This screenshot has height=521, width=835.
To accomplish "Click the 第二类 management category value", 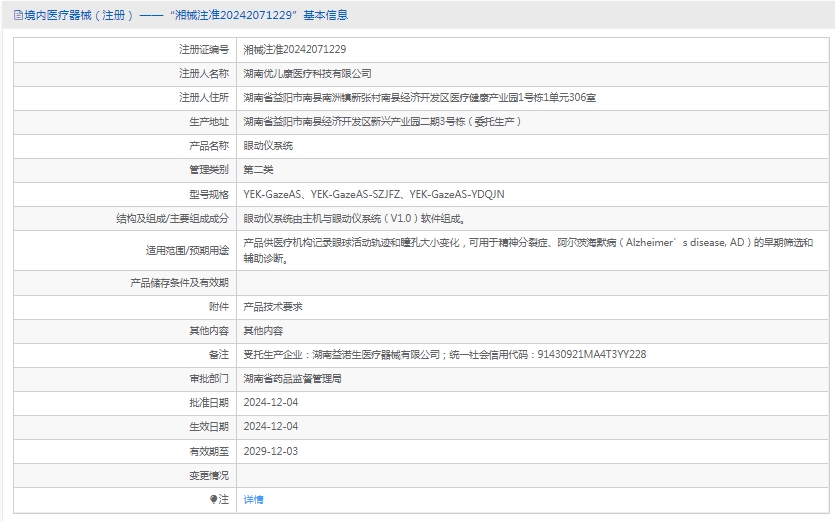I will [x=258, y=169].
